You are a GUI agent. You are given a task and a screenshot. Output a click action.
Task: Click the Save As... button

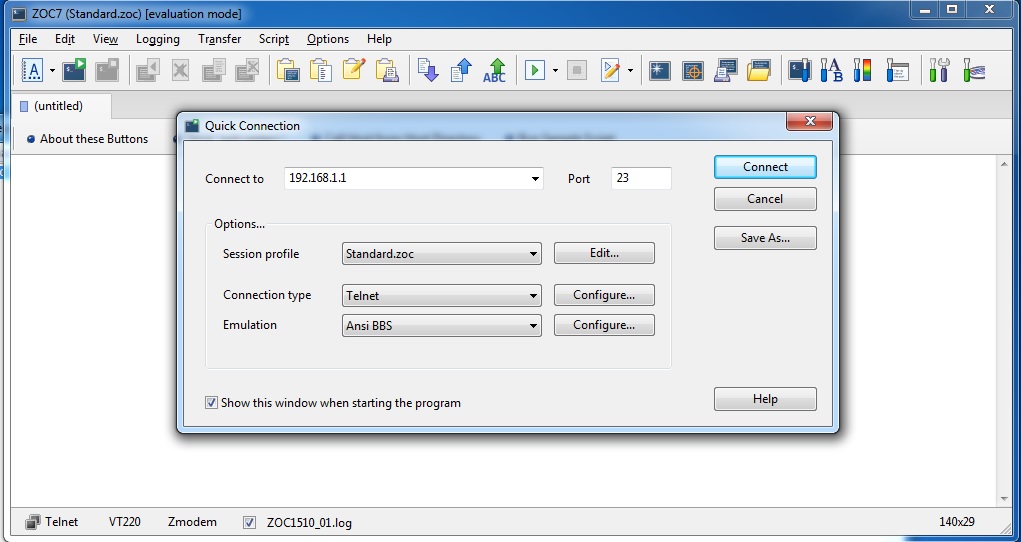[765, 238]
